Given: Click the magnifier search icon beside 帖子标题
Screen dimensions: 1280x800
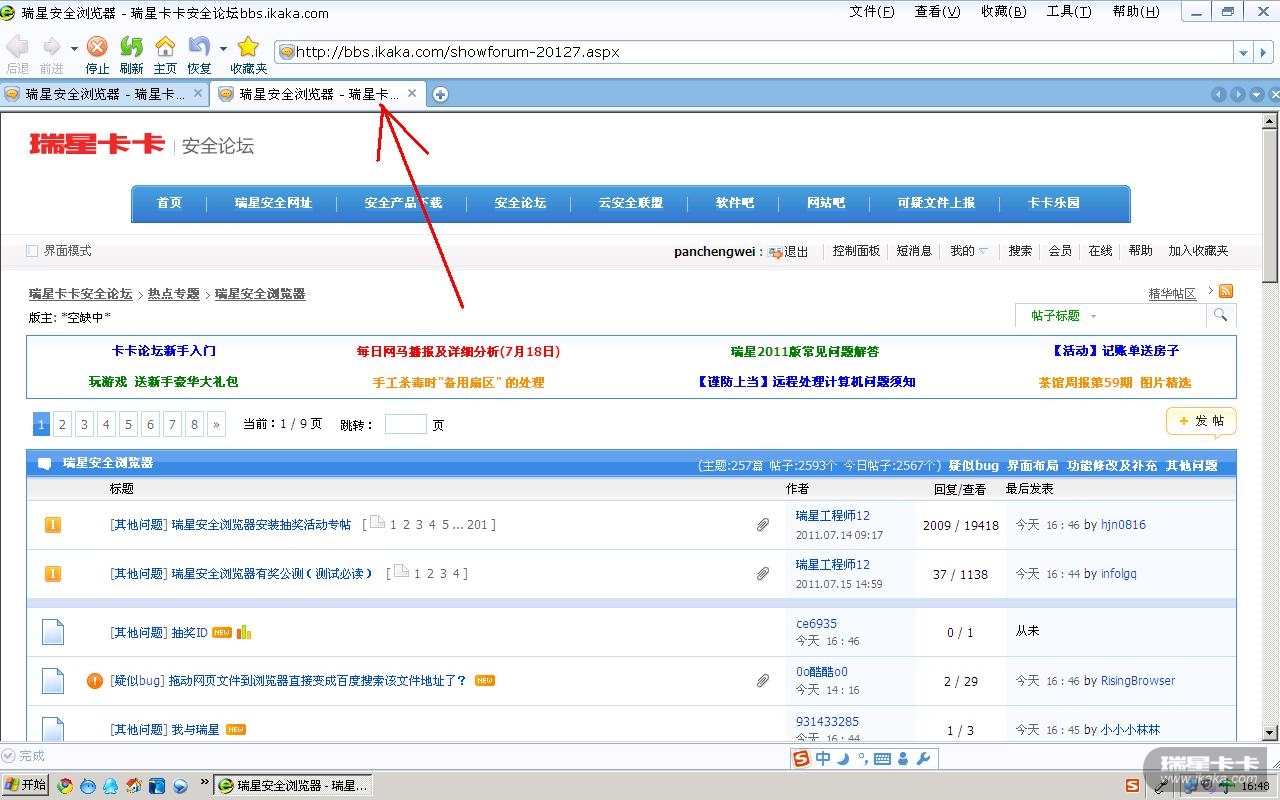Looking at the screenshot, I should (1220, 315).
